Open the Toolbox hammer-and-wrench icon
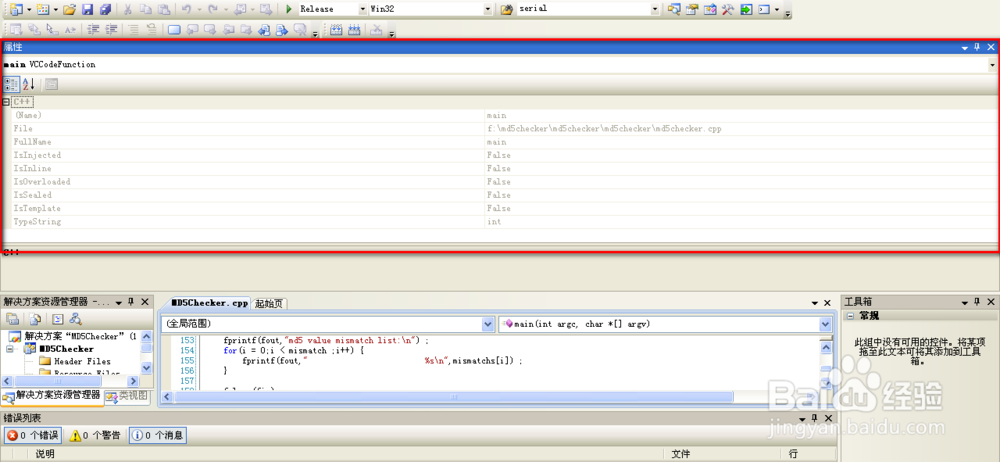 tap(728, 9)
